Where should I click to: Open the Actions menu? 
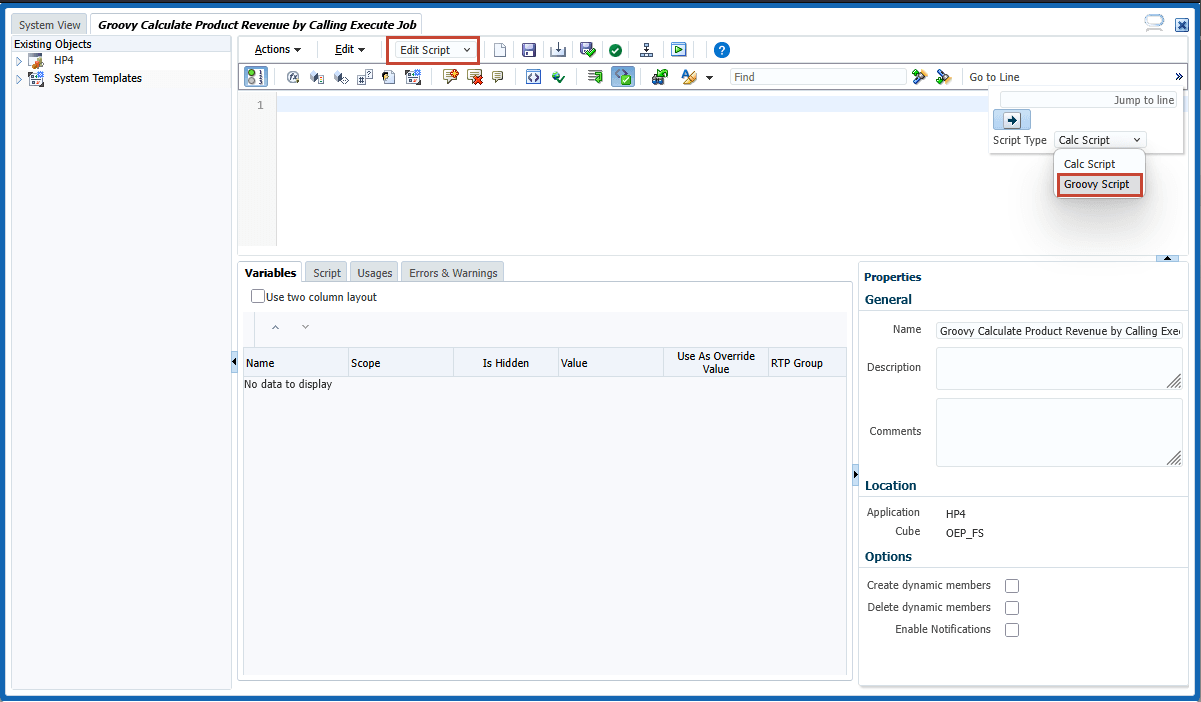(x=276, y=49)
